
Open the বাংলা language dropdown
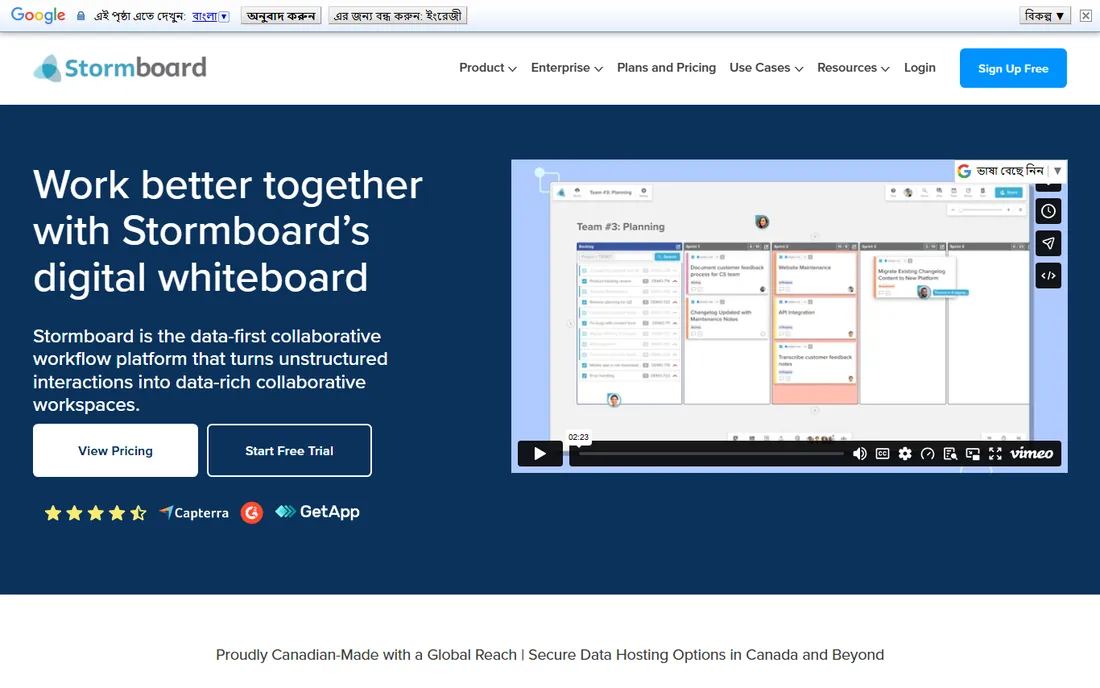[210, 16]
